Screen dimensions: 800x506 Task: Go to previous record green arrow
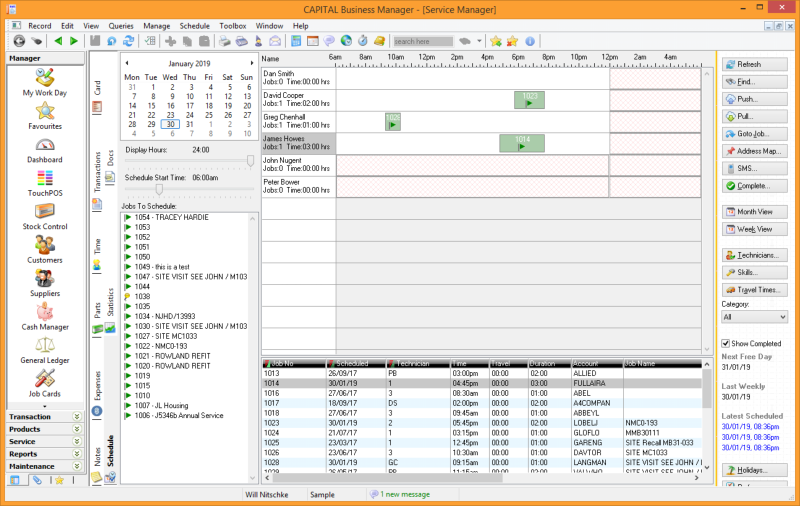(x=58, y=41)
